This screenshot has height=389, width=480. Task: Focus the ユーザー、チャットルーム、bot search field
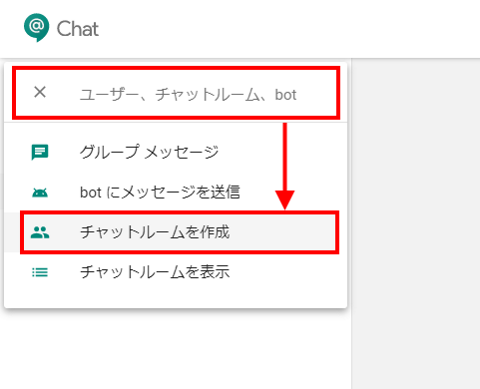[x=188, y=94]
